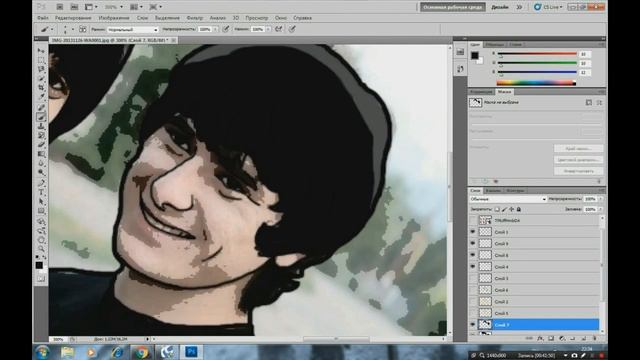Open Mini Bridge from application bar
The height and width of the screenshot is (360, 640).
point(74,7)
